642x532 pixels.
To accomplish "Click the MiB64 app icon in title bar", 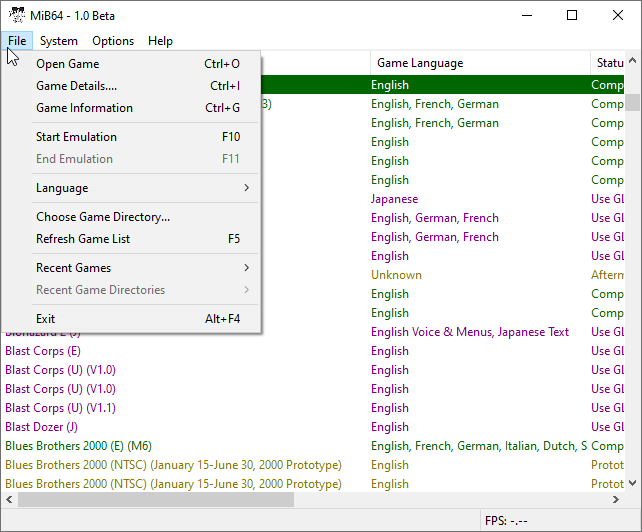I will coord(17,15).
